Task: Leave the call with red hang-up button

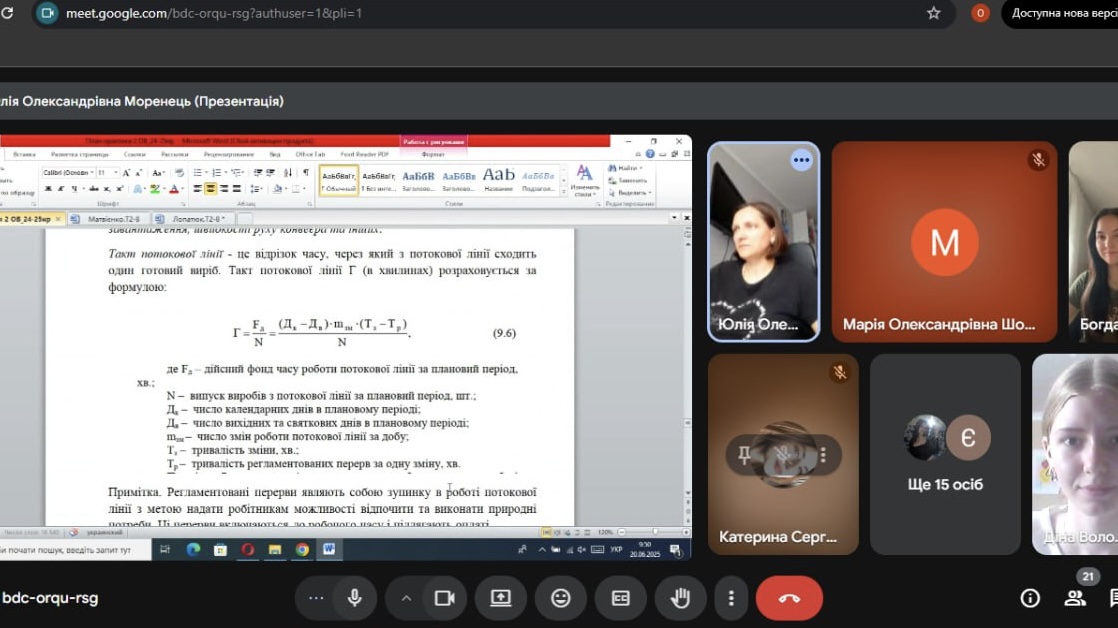Action: tap(789, 598)
